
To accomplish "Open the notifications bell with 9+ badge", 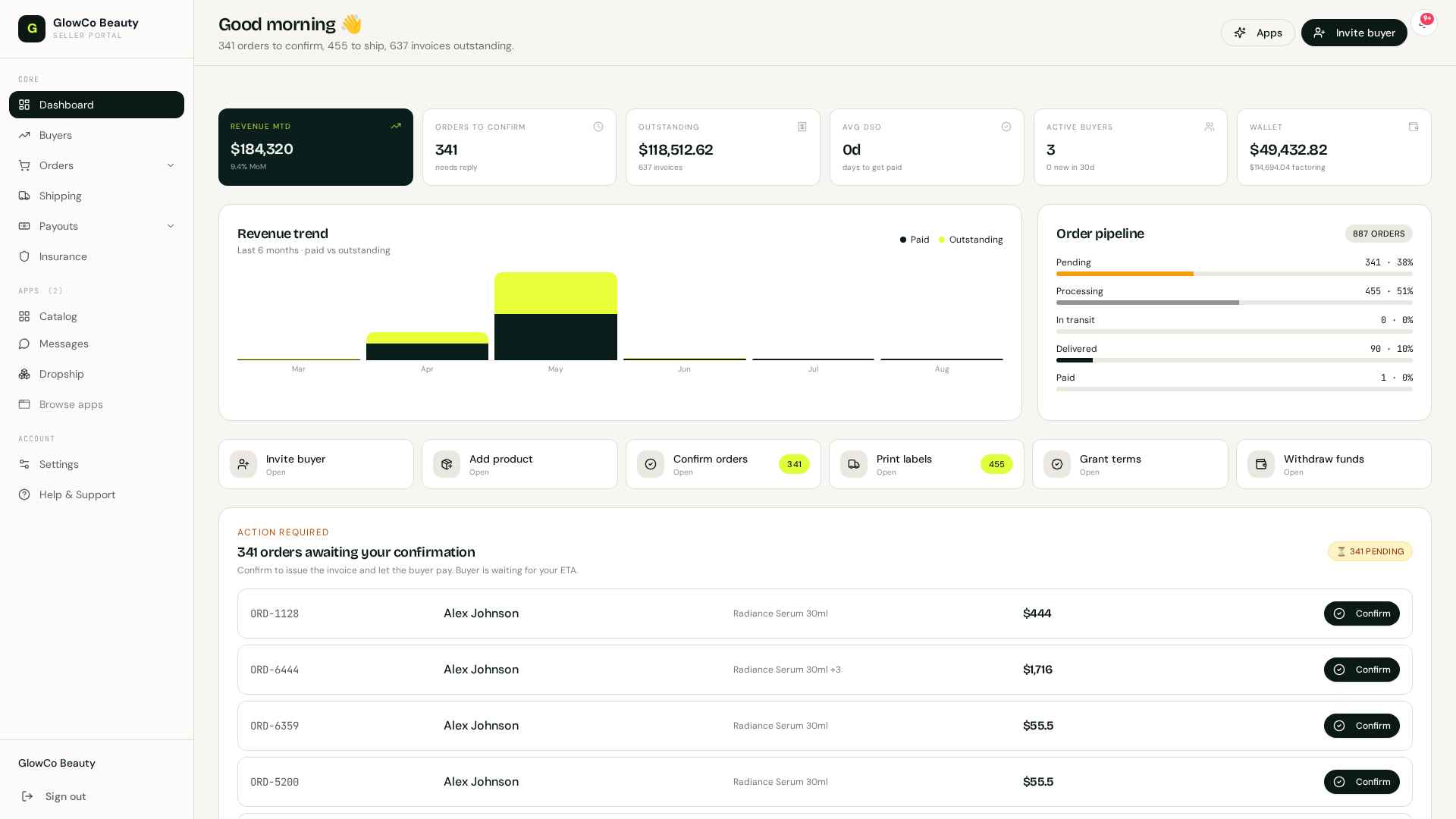I will (1423, 23).
